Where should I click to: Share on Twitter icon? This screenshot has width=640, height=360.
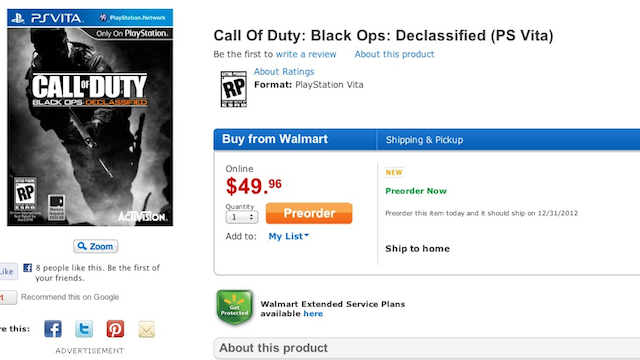point(84,329)
